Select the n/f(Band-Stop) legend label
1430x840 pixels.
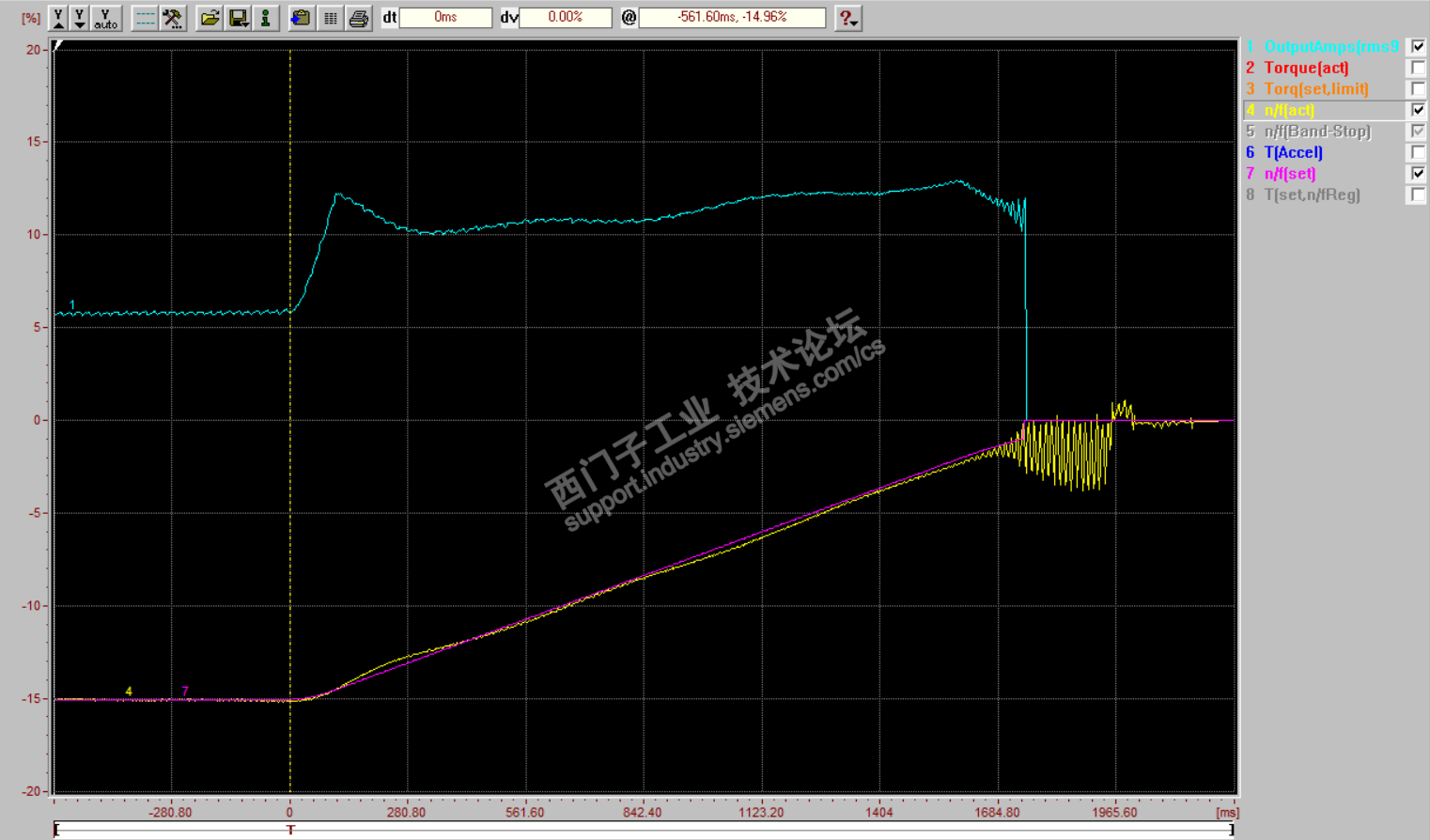pos(1317,132)
